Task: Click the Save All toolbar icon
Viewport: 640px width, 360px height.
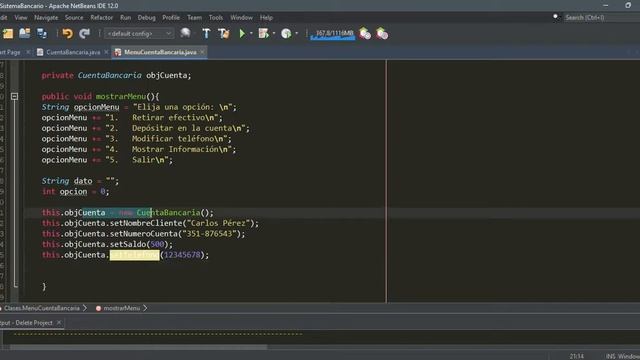Action: (x=42, y=33)
